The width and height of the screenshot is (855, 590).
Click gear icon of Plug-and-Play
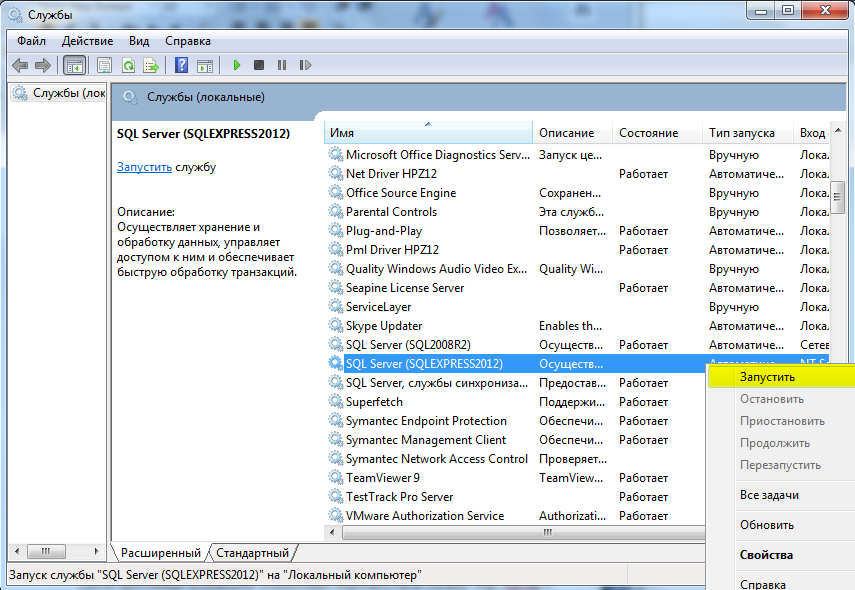[x=335, y=231]
